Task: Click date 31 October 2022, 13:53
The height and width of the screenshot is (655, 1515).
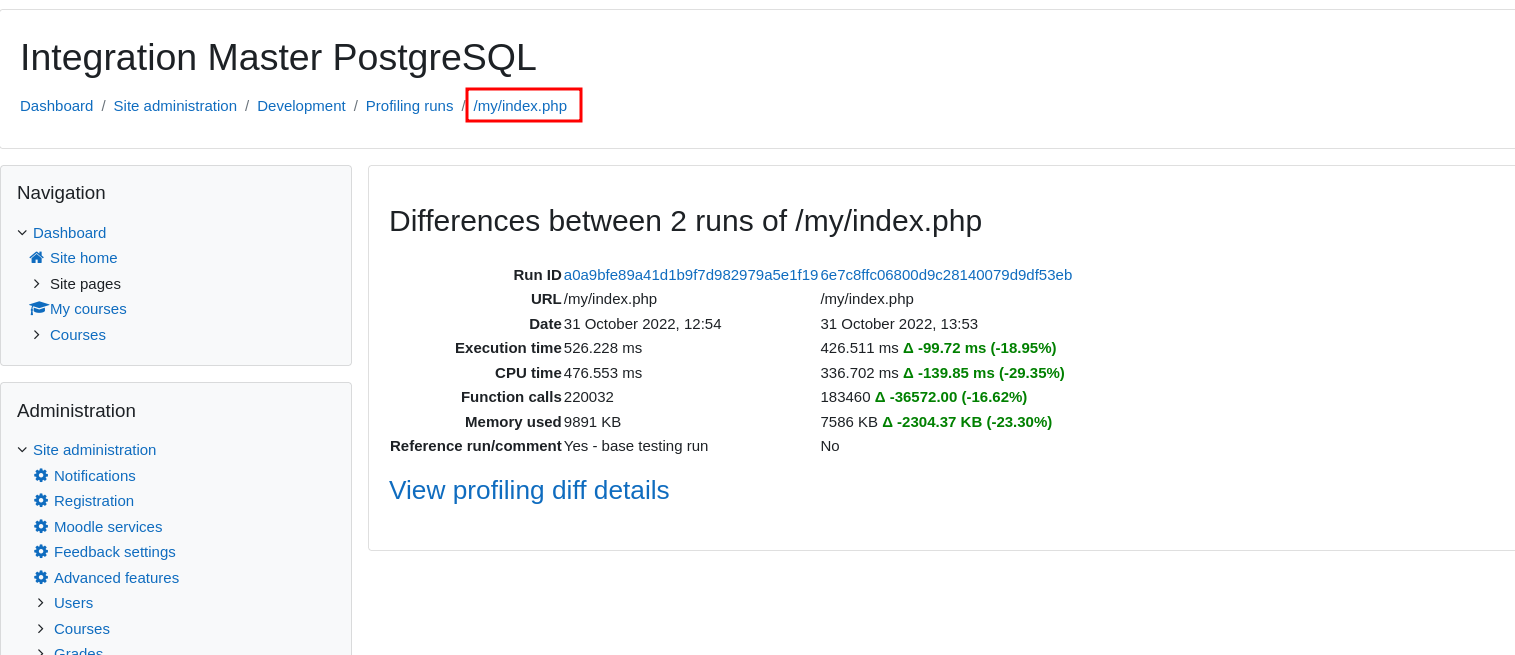Action: click(x=899, y=324)
